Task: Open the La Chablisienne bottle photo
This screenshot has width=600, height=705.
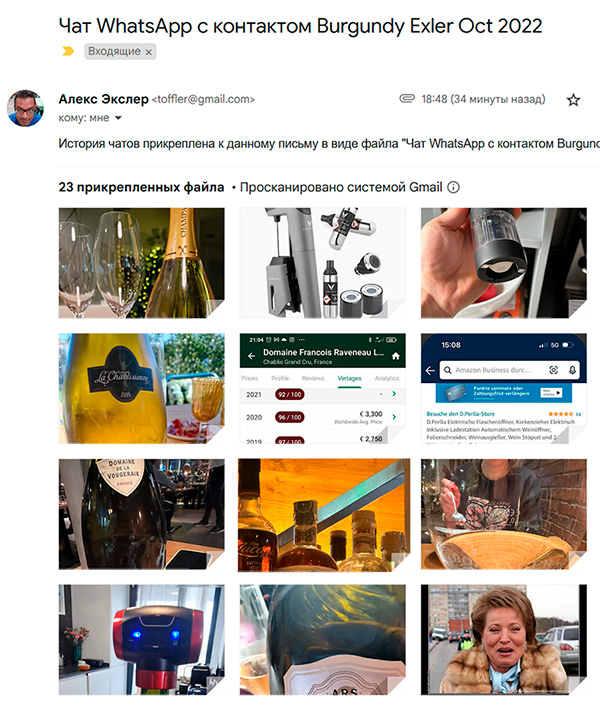Action: tap(141, 388)
